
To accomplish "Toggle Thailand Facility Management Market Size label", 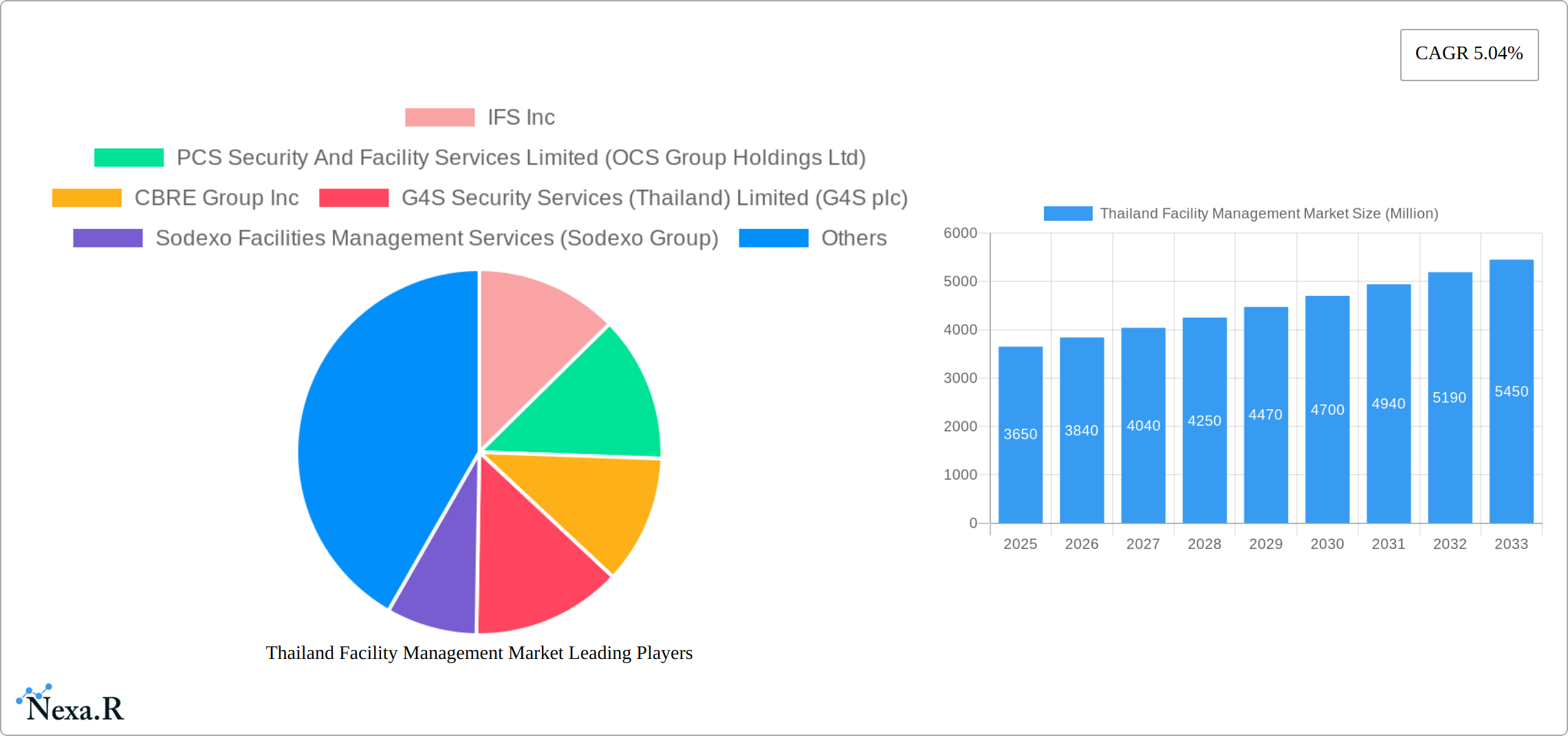I will (1269, 214).
